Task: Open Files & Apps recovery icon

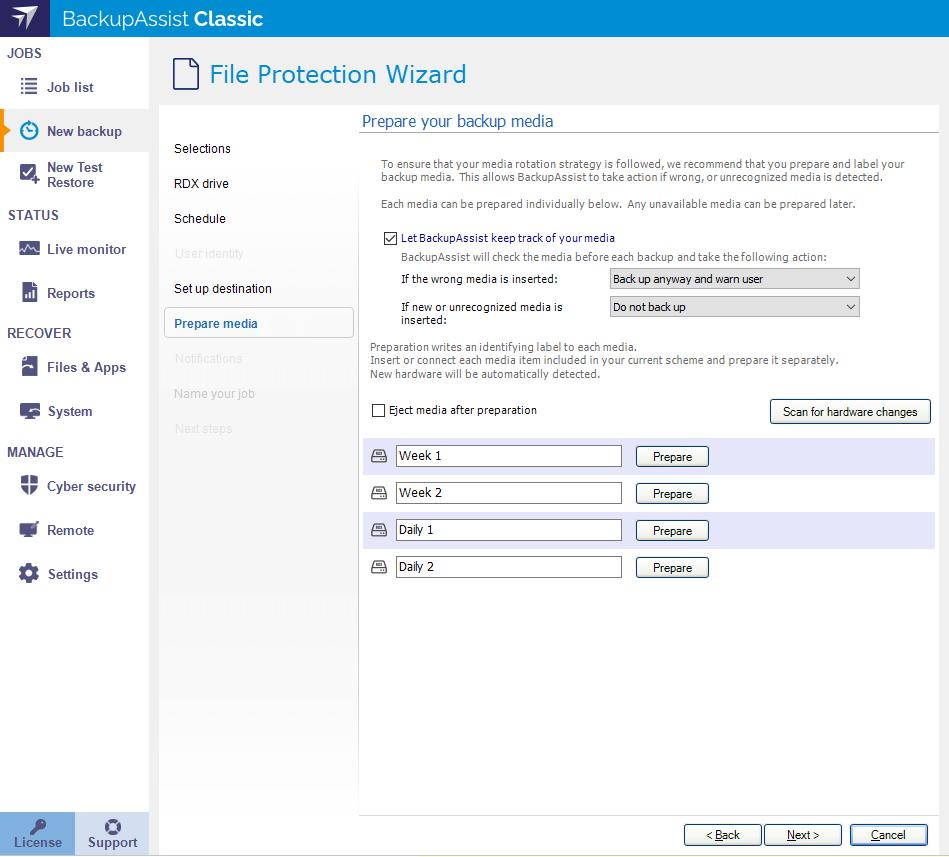Action: pos(29,367)
